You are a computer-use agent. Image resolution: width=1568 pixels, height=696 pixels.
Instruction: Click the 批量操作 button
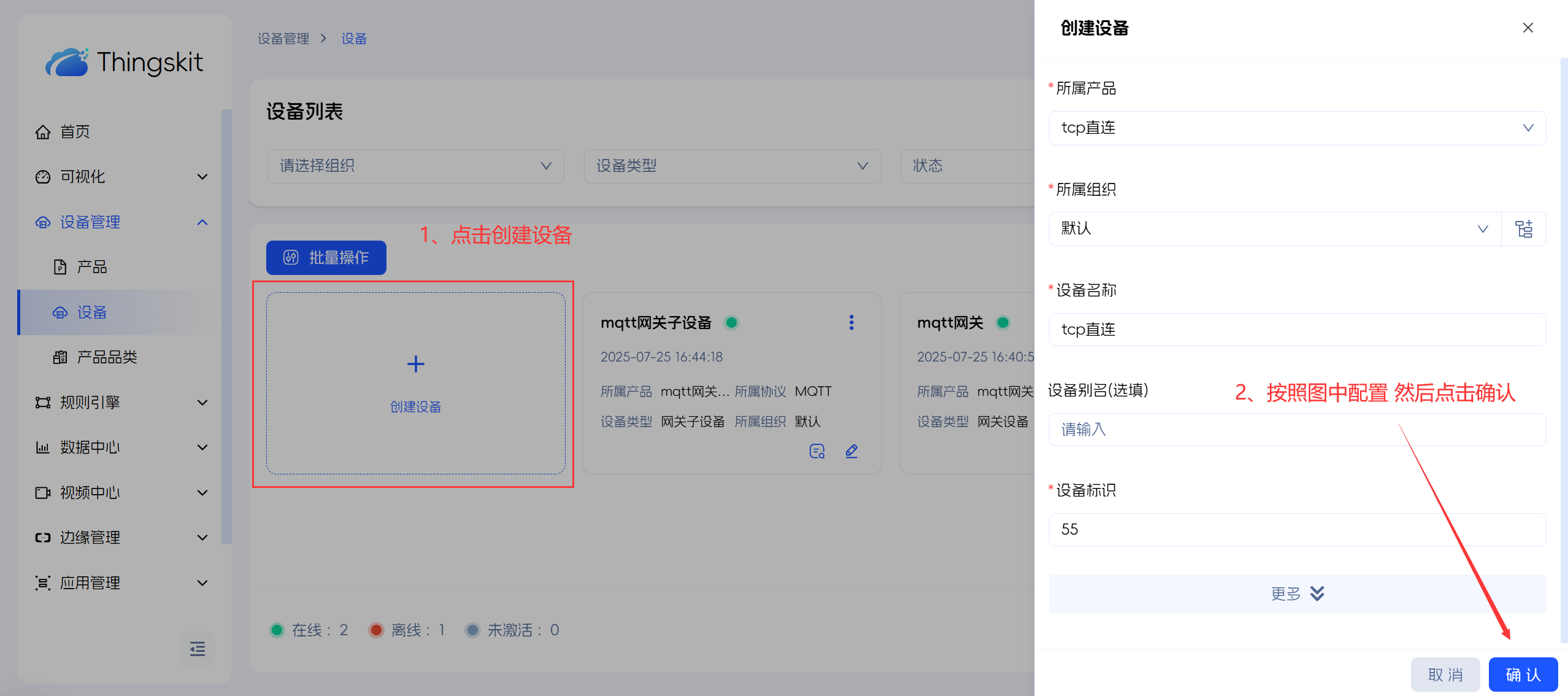pos(326,258)
